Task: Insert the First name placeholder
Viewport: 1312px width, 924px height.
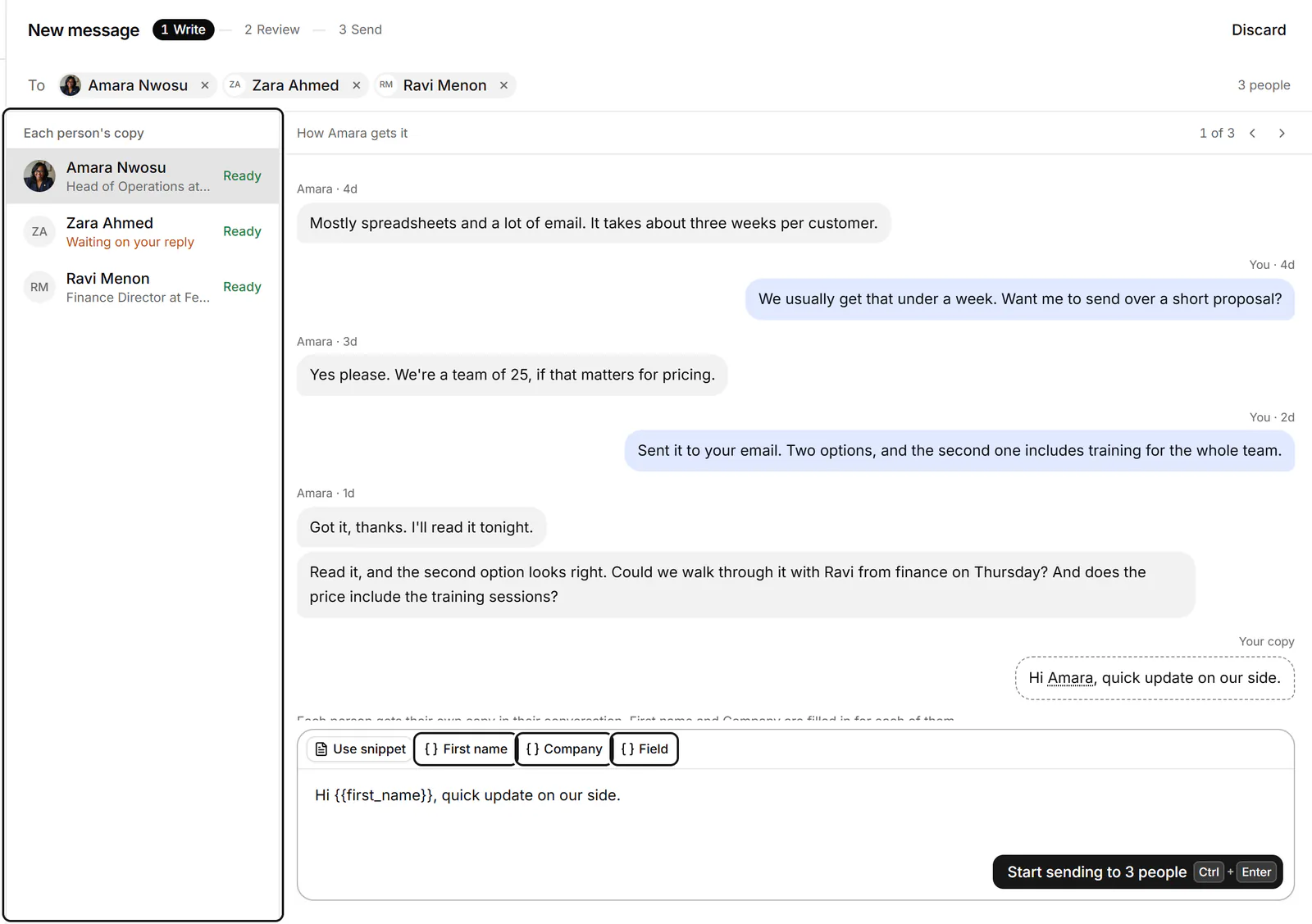Action: pyautogui.click(x=466, y=749)
